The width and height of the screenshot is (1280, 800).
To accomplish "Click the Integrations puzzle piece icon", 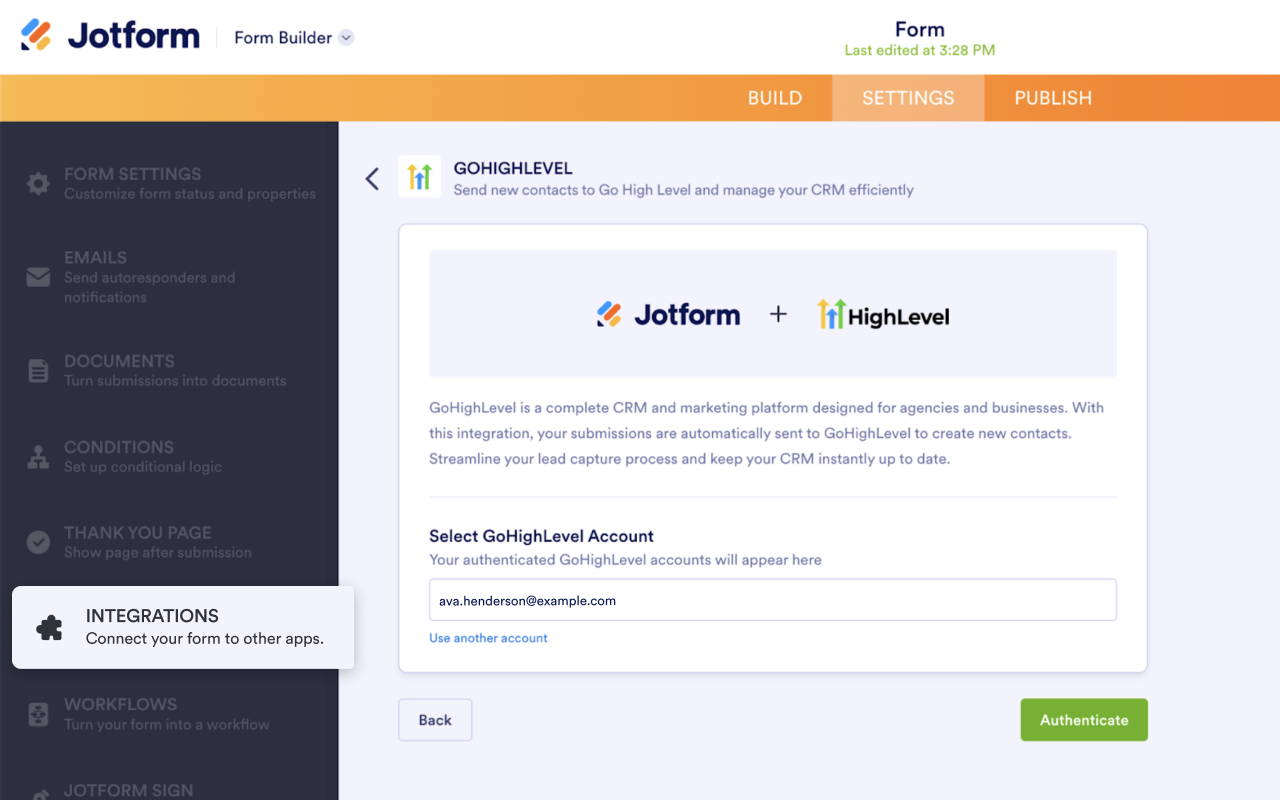I will click(x=49, y=627).
